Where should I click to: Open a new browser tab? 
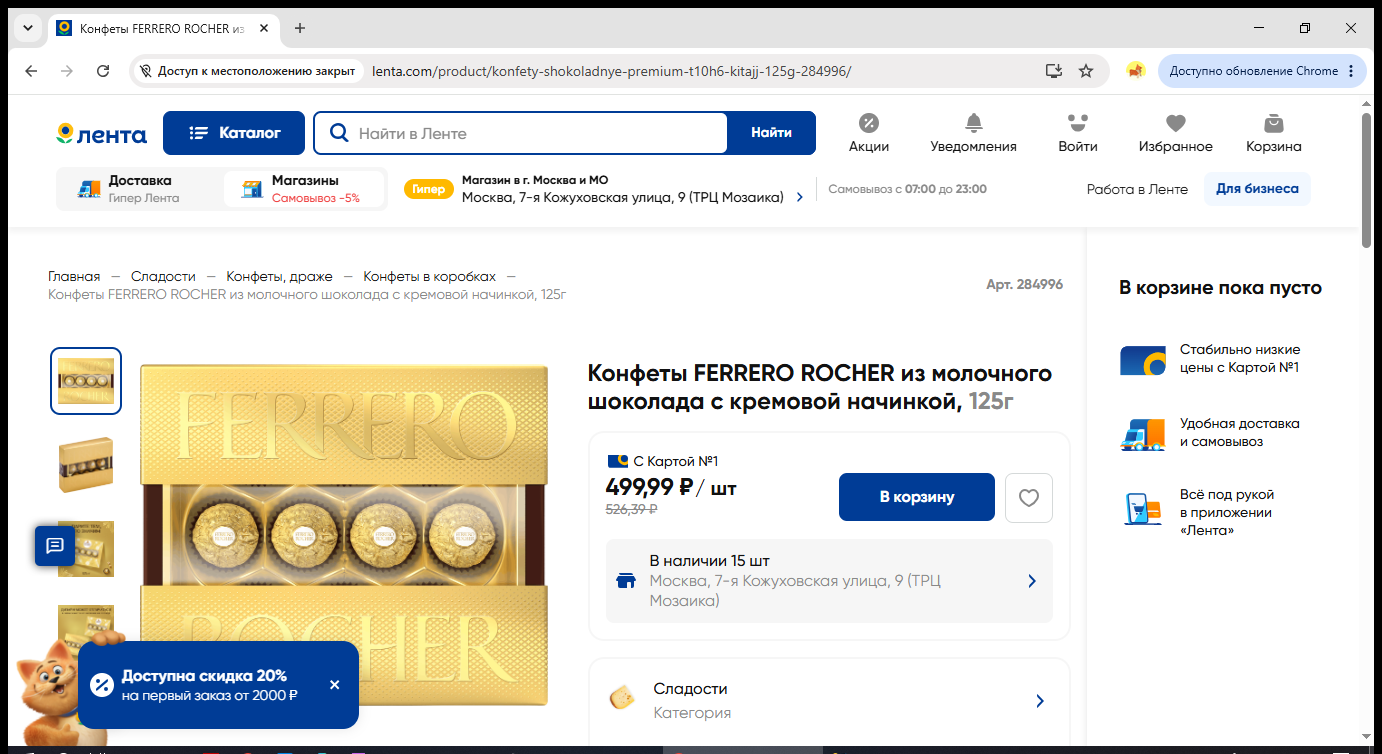[x=300, y=28]
